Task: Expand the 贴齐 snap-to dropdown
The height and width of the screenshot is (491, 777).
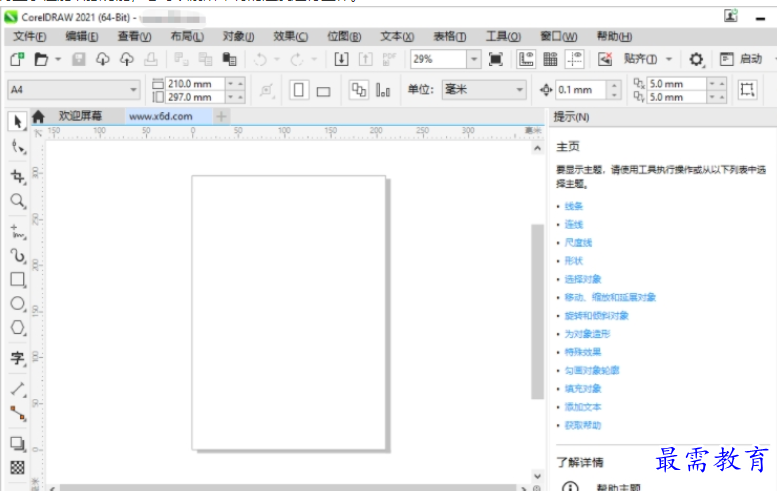Action: click(668, 59)
